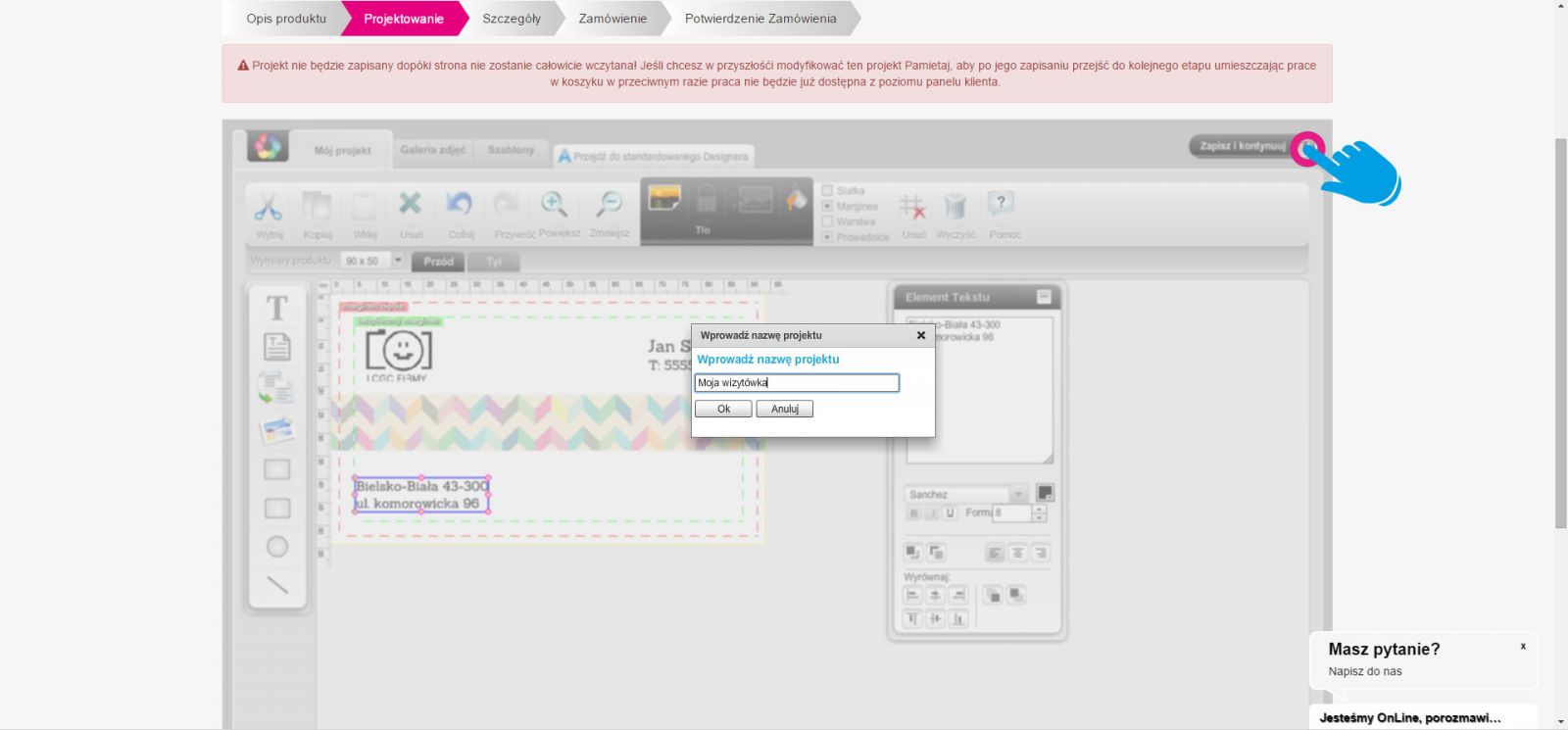Select the diagonal line tool

click(x=277, y=585)
